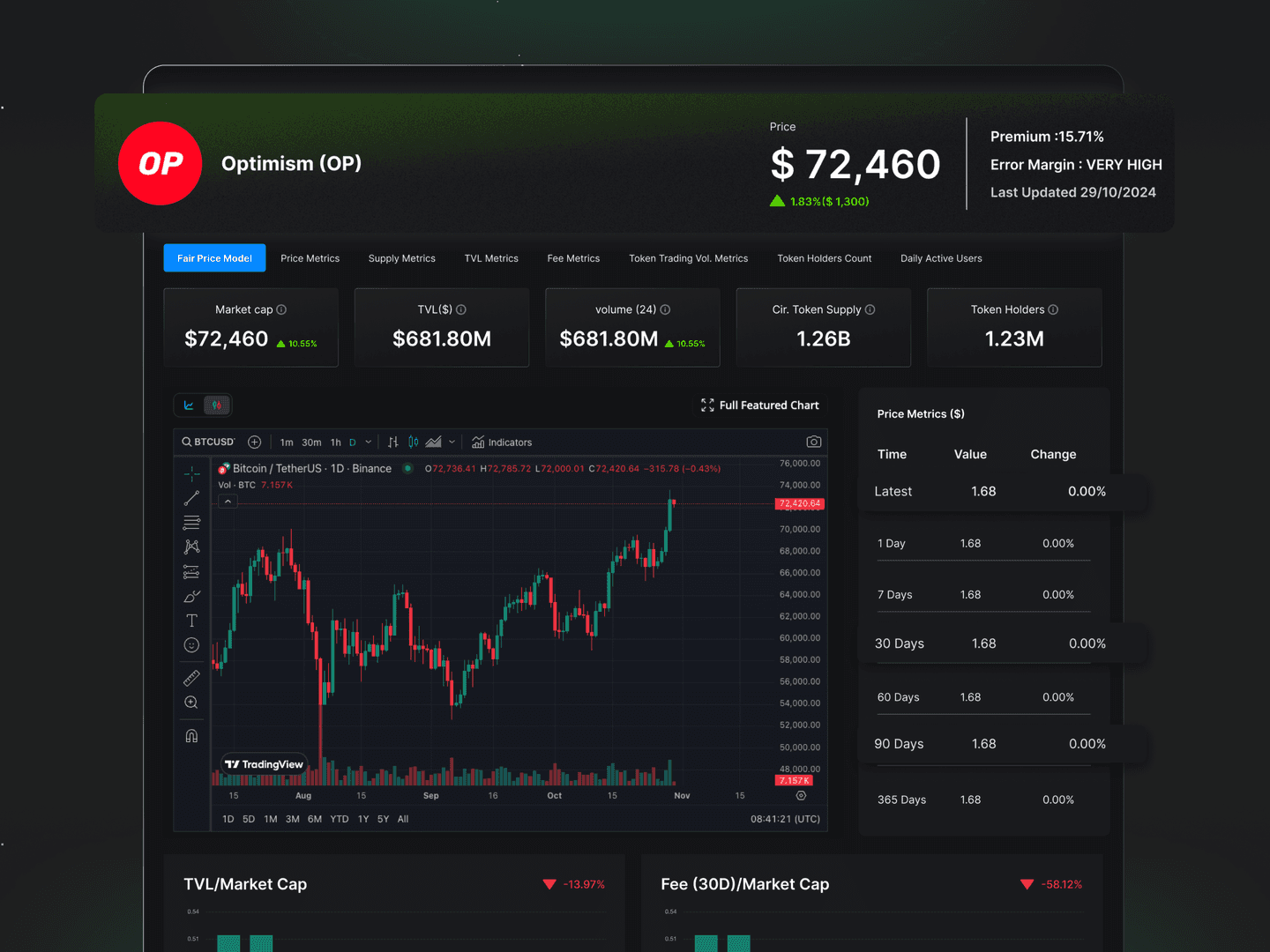This screenshot has width=1270, height=952.
Task: Collapse the left drawing toolbar arrow
Action: (x=228, y=501)
